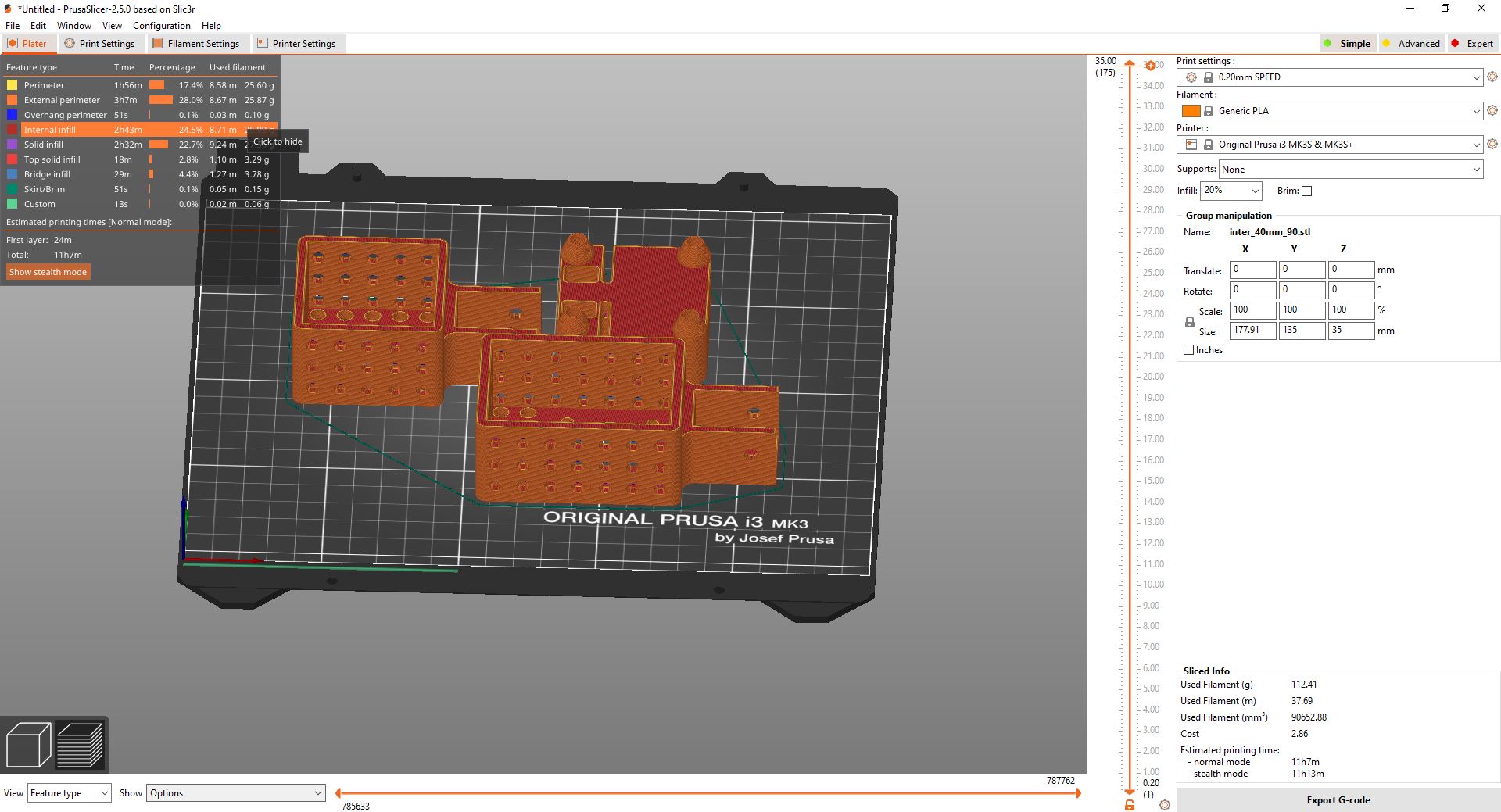Open print settings edit cog icon
Screen dimensions: 1501x812
[1492, 77]
